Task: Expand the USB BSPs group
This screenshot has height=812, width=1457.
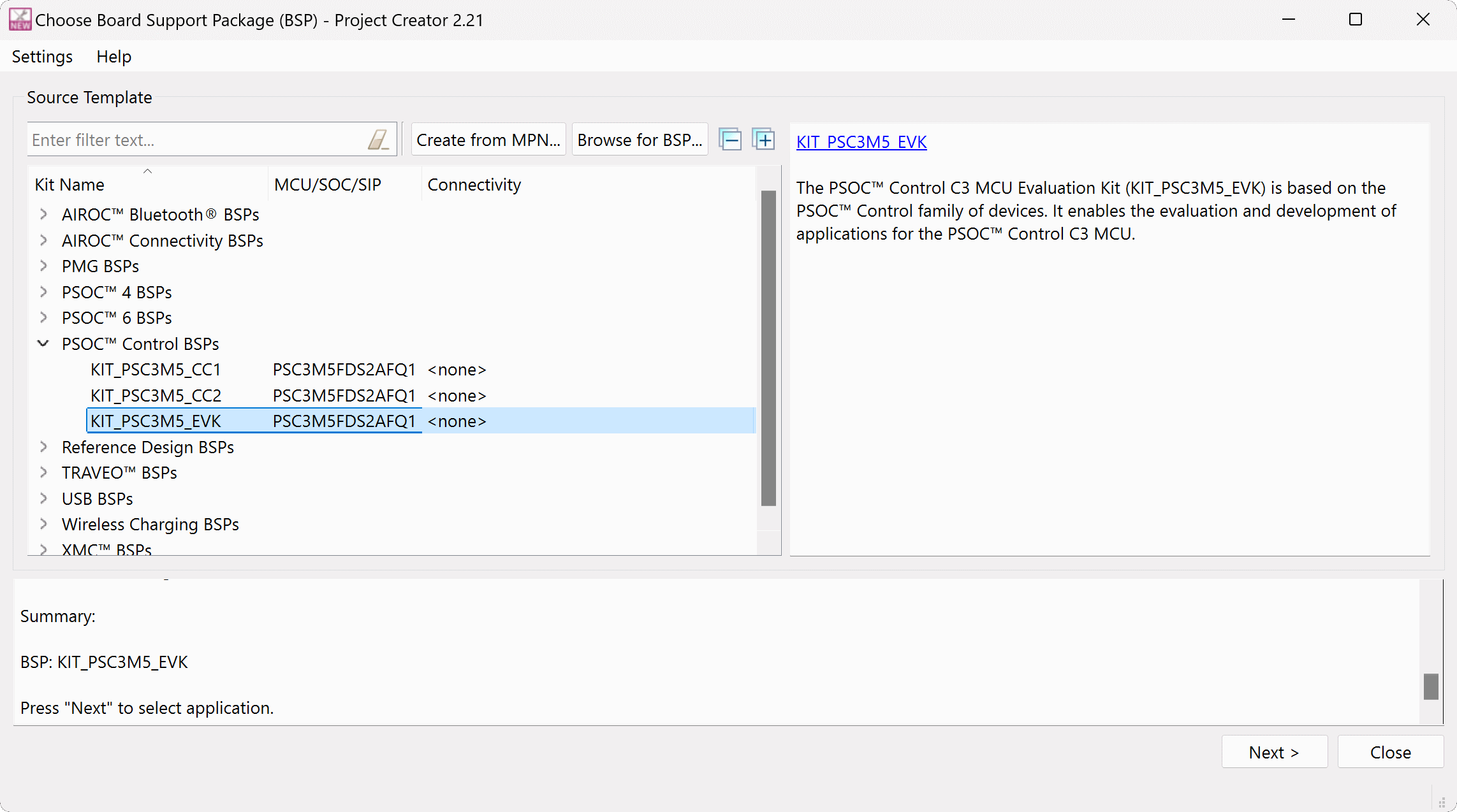Action: pyautogui.click(x=43, y=498)
